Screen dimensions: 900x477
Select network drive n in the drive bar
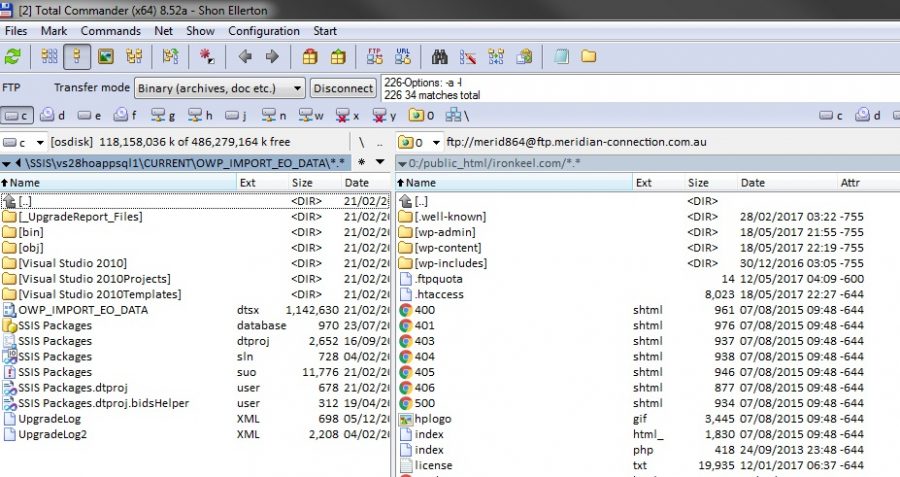coord(274,115)
